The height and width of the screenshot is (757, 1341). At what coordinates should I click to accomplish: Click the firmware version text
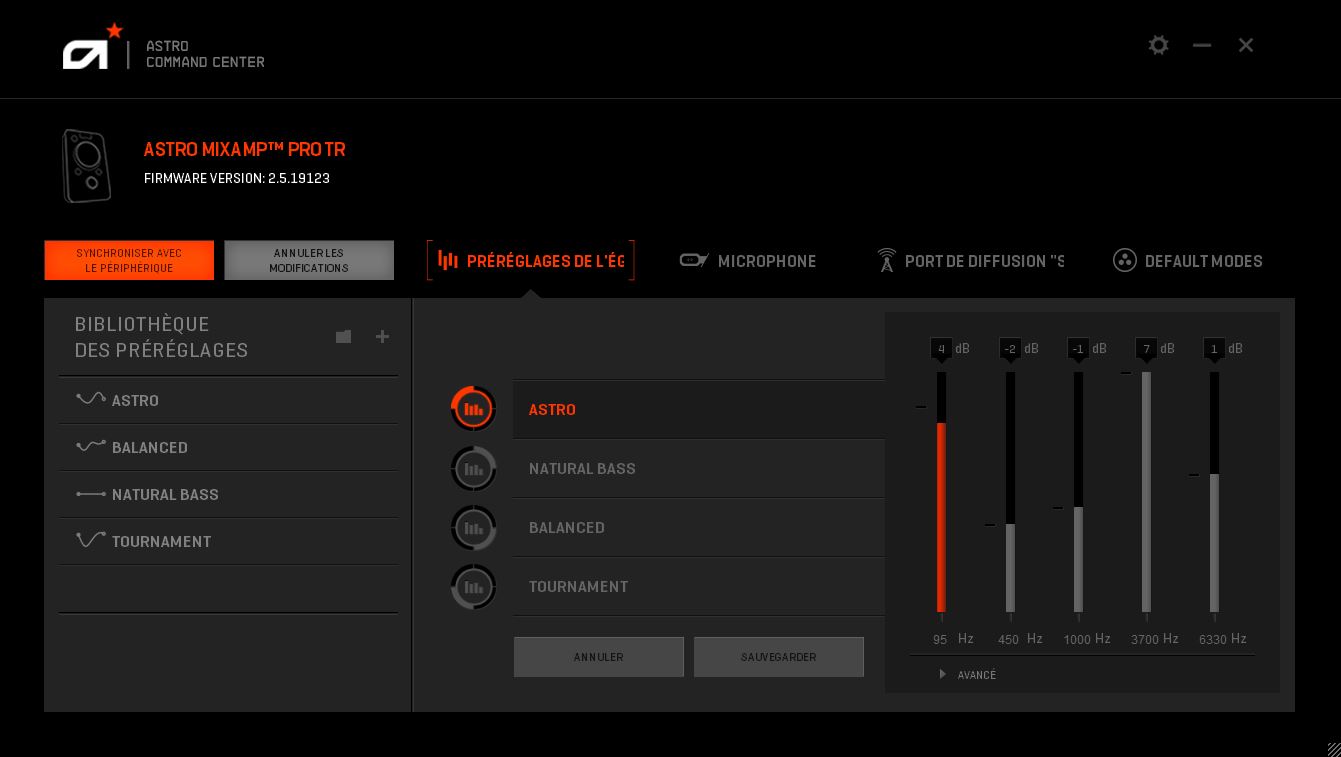point(237,178)
